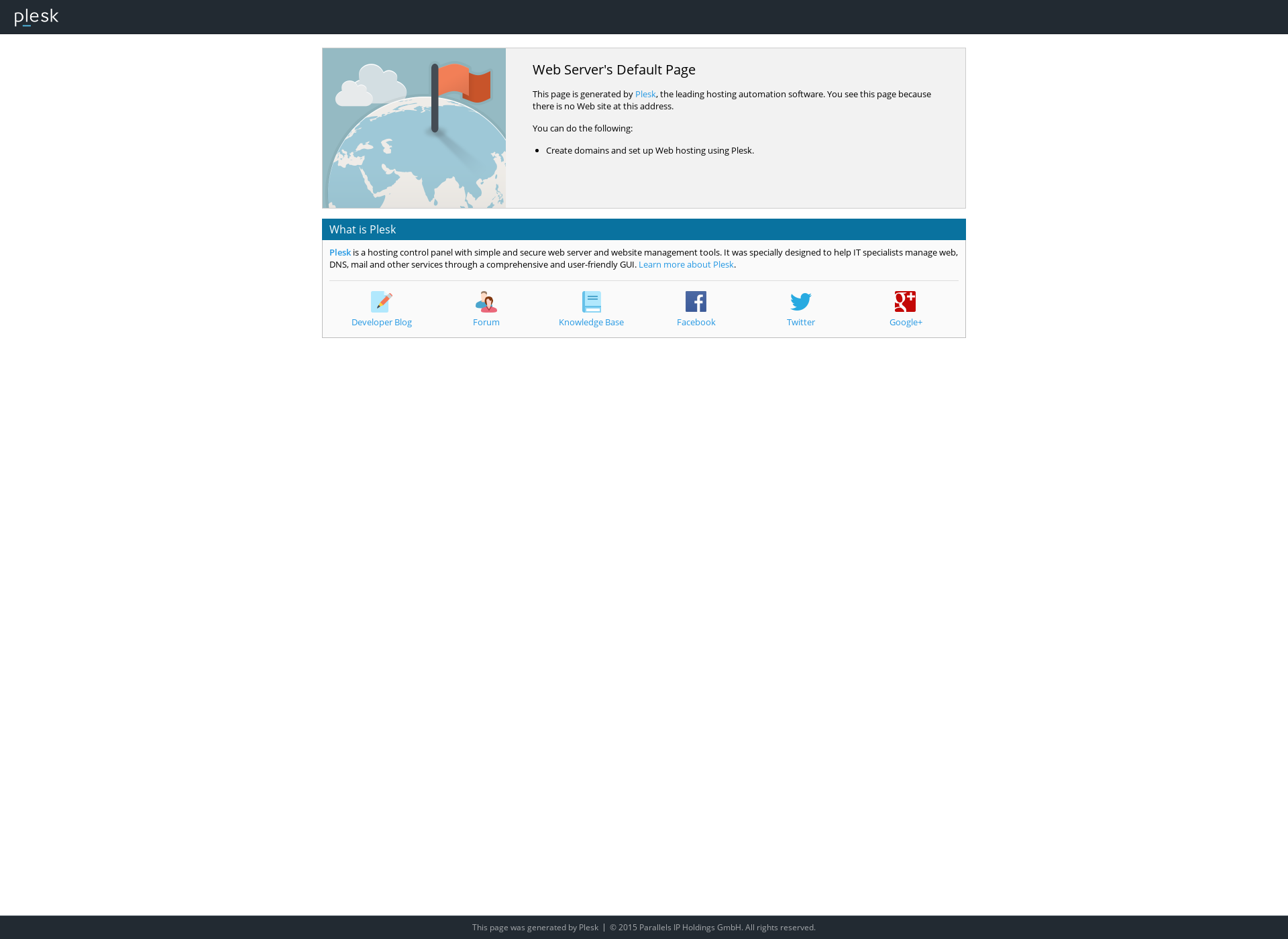Click the Knowledge Base text label
The width and height of the screenshot is (1288, 939).
[x=590, y=322]
